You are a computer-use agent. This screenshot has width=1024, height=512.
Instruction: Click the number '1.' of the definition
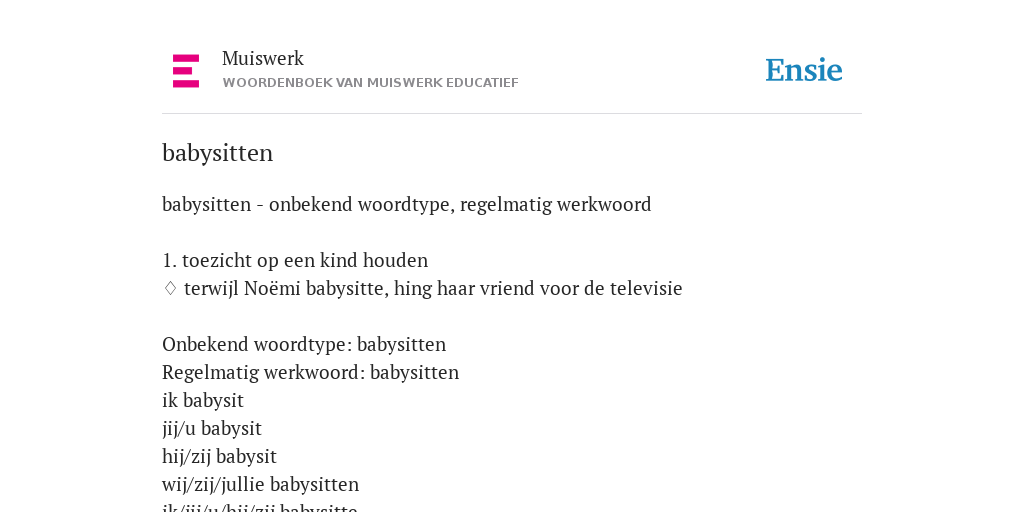[169, 261]
